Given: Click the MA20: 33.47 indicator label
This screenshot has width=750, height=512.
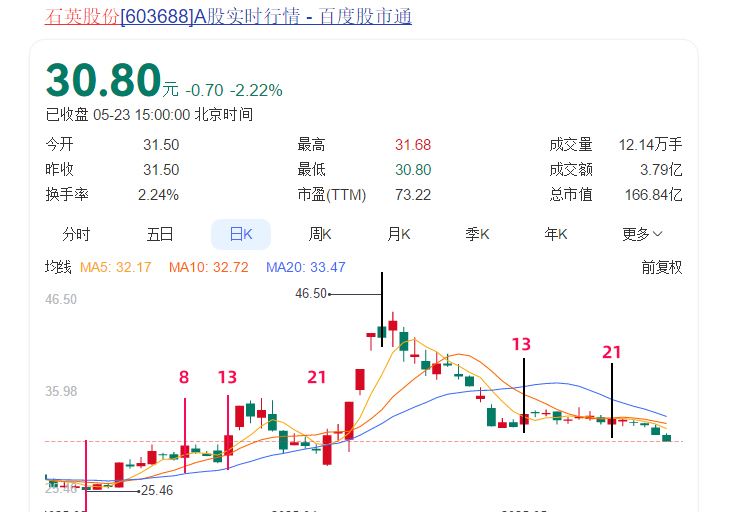Looking at the screenshot, I should click(x=306, y=267).
